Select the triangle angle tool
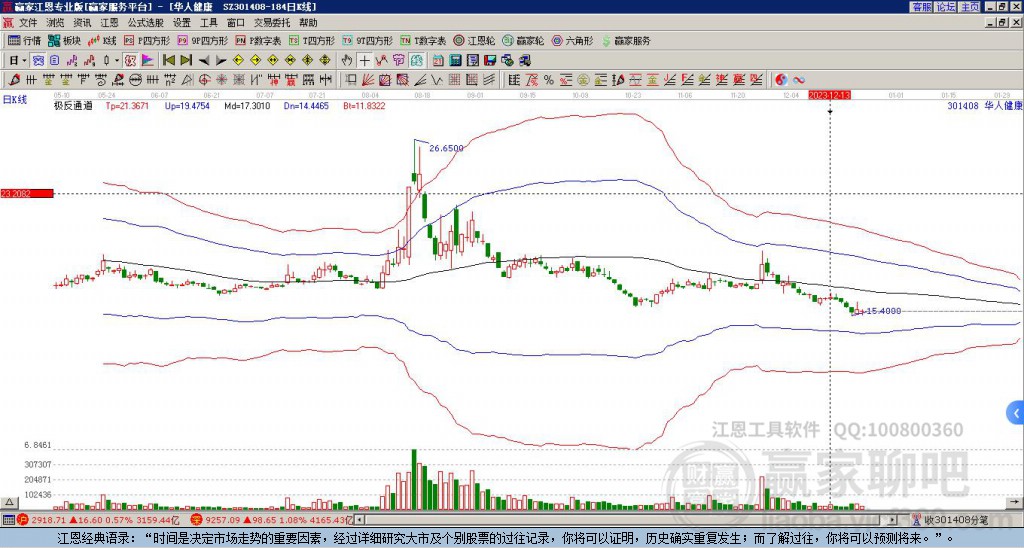This screenshot has width=1024, height=548. tap(187, 80)
